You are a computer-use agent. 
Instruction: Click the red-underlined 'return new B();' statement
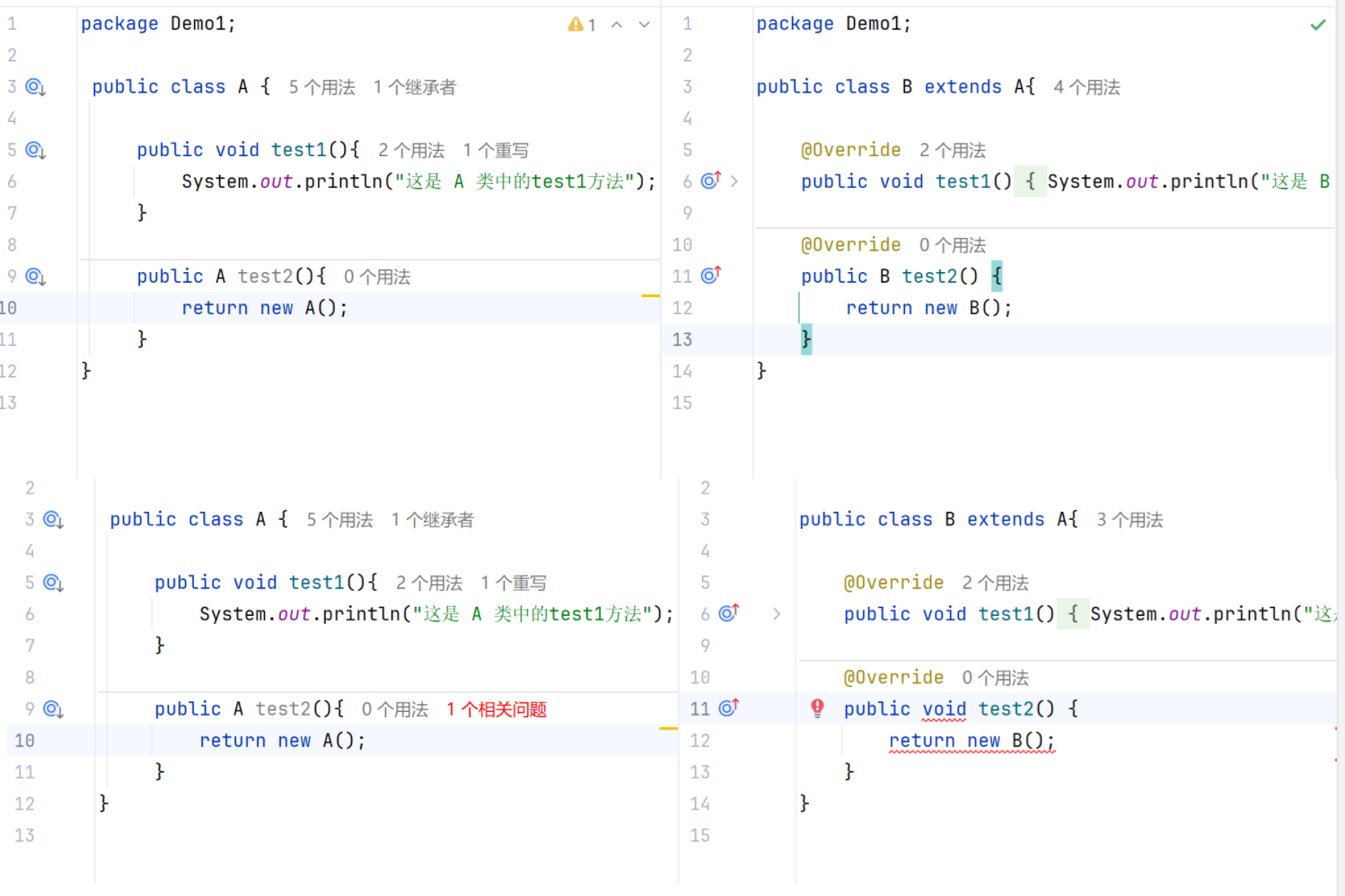click(x=971, y=742)
